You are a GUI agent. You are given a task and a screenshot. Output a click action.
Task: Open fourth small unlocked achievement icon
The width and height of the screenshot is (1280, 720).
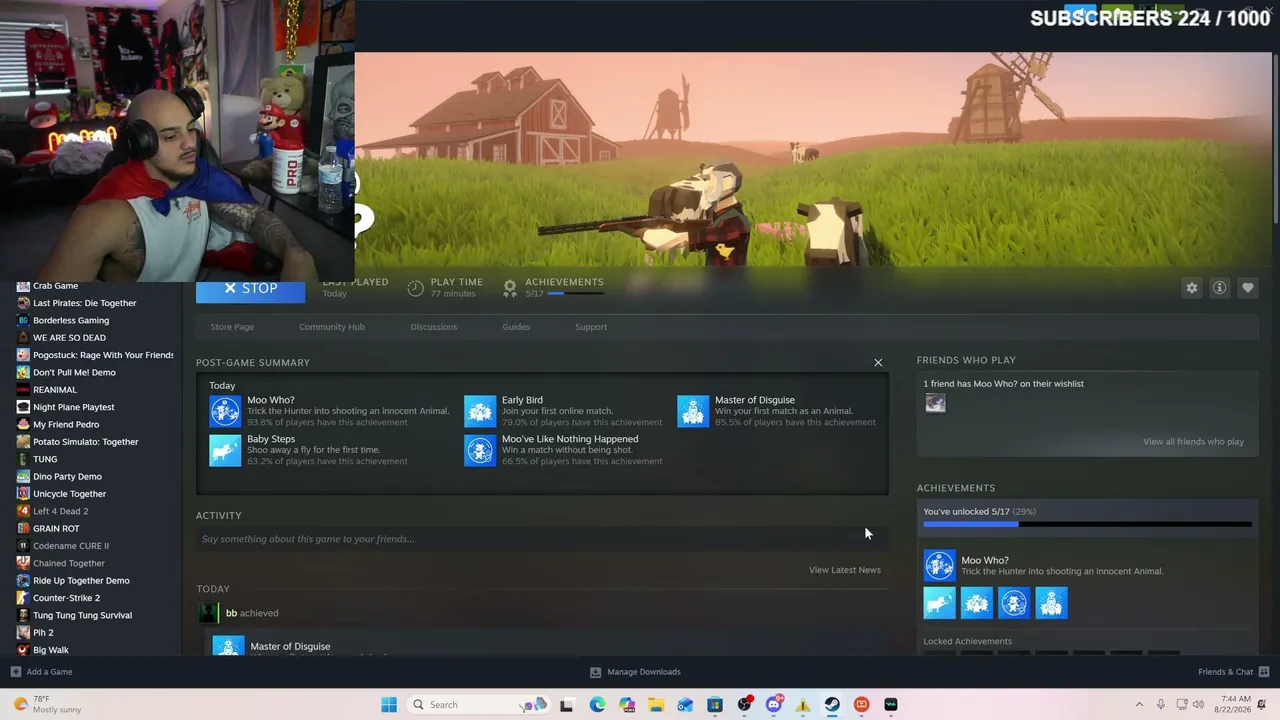[x=1051, y=603]
